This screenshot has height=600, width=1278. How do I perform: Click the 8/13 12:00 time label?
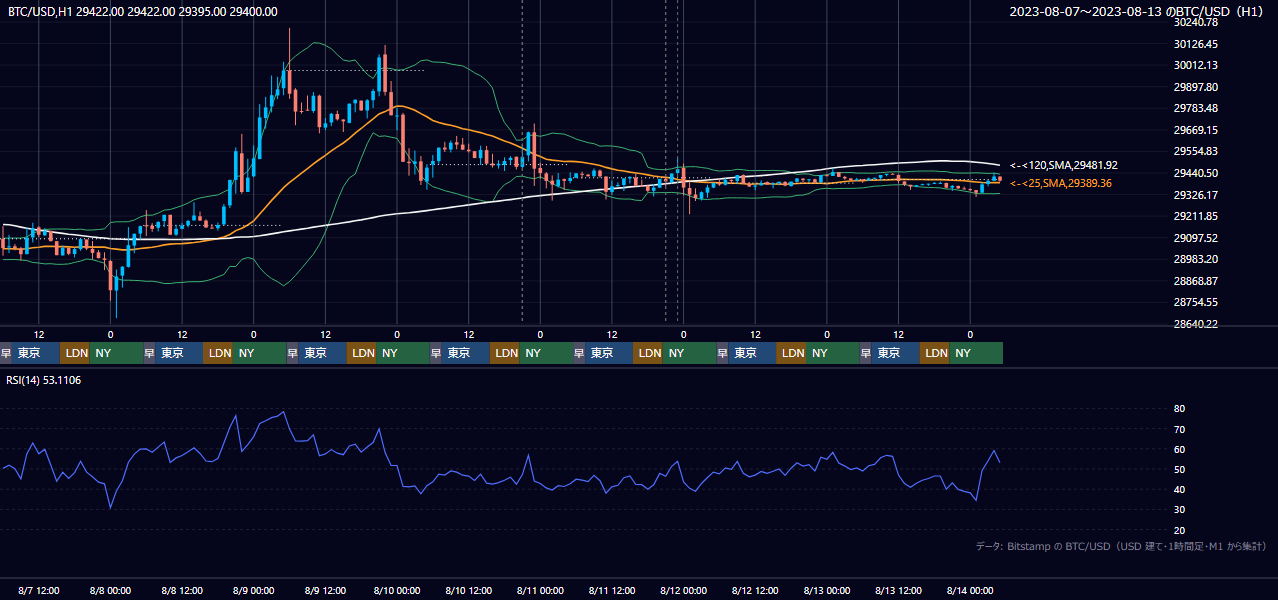[x=898, y=591]
